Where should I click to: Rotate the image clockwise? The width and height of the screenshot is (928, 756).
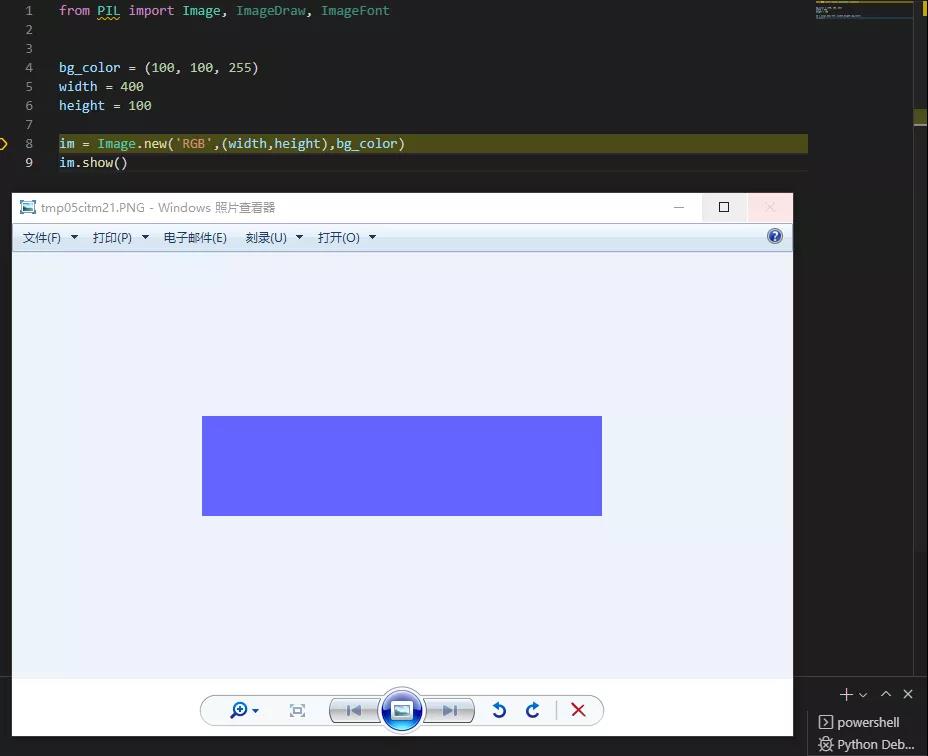pyautogui.click(x=533, y=710)
